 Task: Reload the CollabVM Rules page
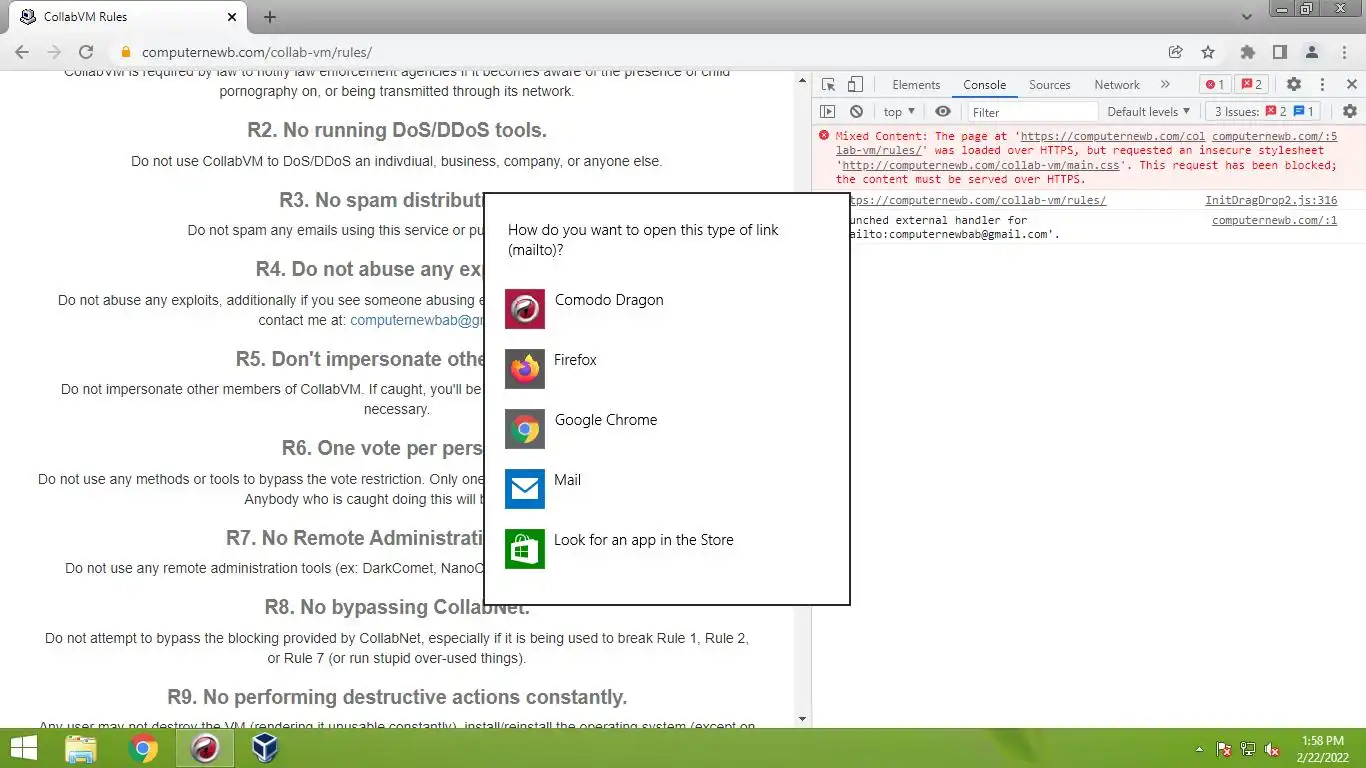(86, 52)
